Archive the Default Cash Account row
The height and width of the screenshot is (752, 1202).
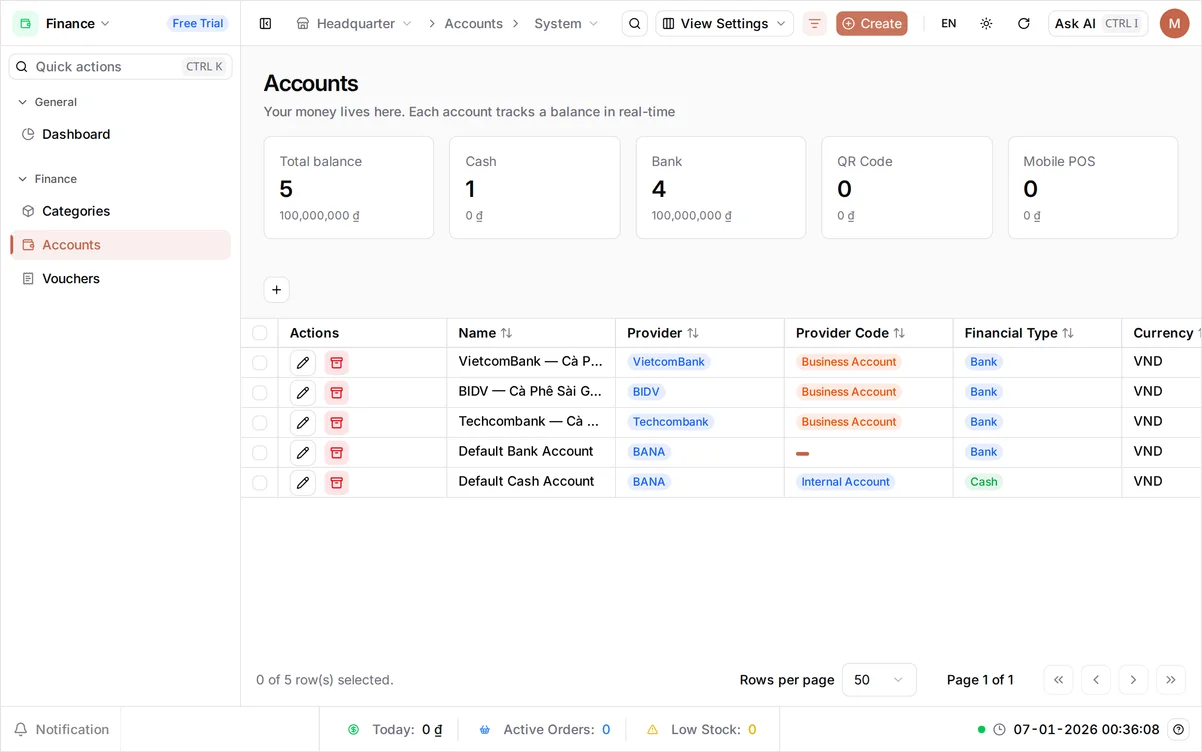337,482
